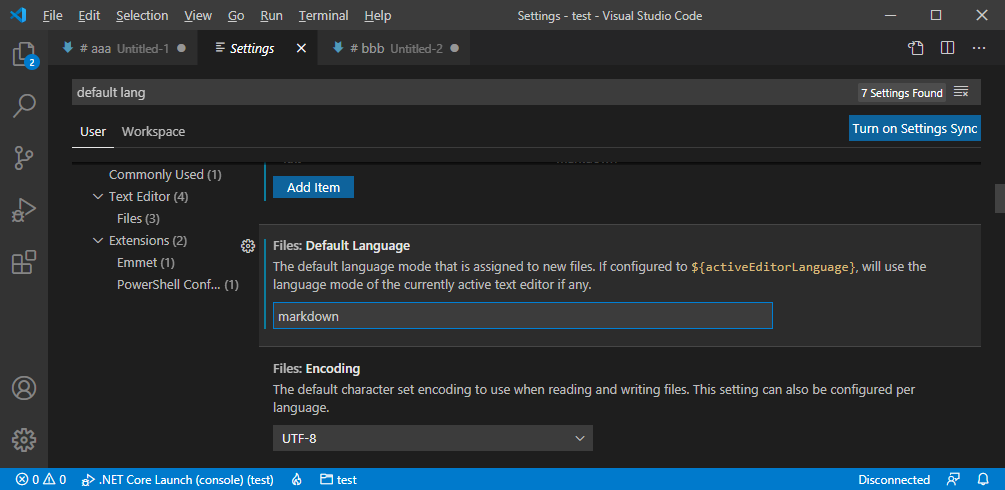The width and height of the screenshot is (1005, 490).
Task: Open Settings (JSON) icon in editor toolbar
Action: pyautogui.click(x=917, y=48)
